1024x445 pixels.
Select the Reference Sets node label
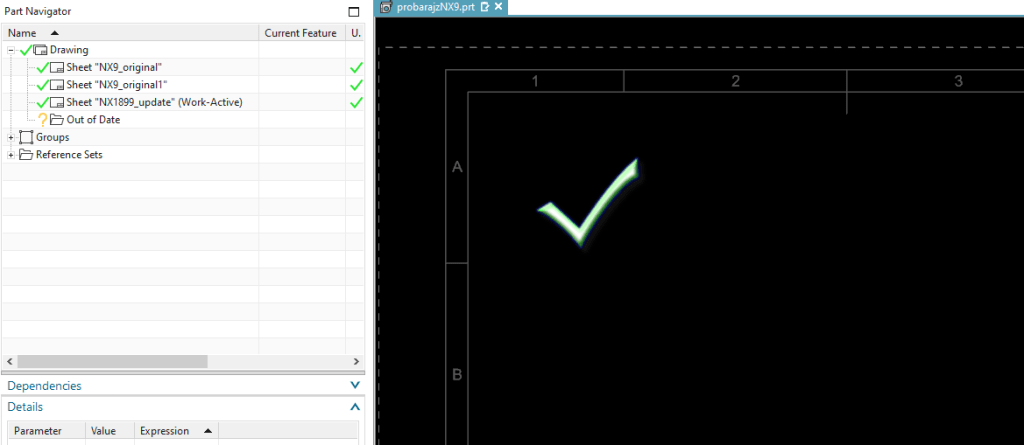pyautogui.click(x=69, y=155)
